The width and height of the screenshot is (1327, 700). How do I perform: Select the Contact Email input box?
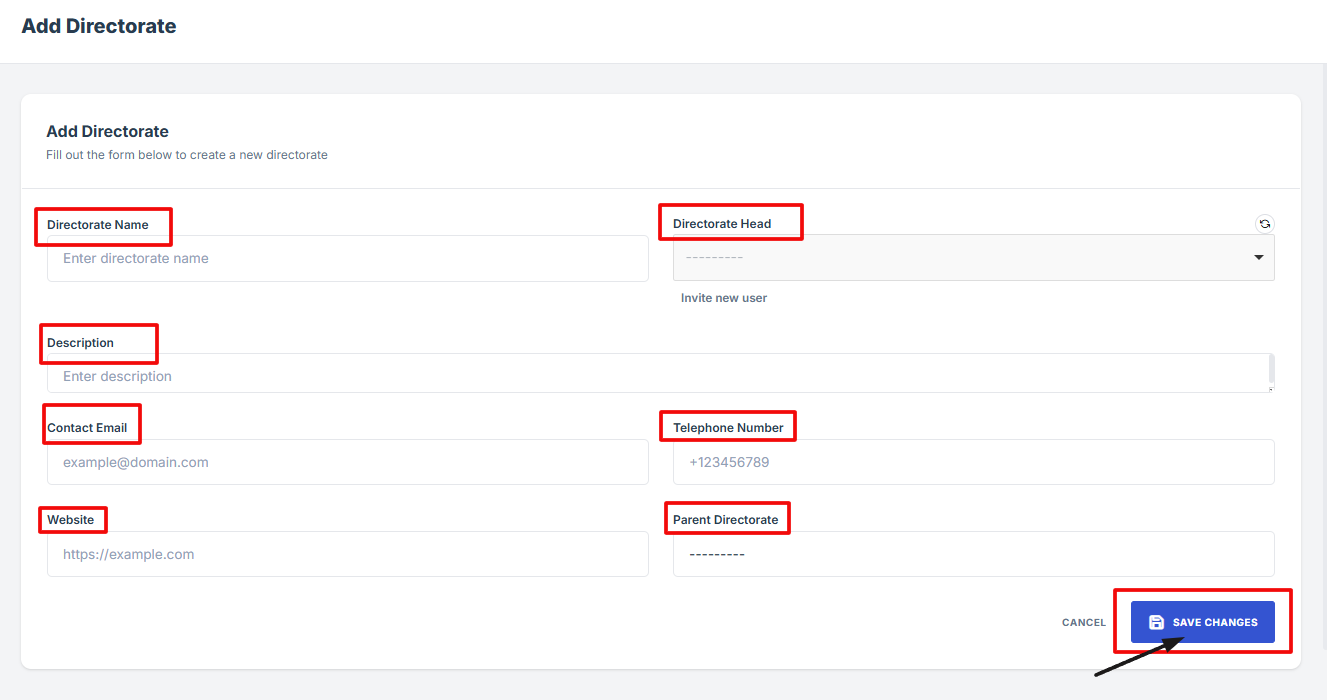(x=347, y=462)
